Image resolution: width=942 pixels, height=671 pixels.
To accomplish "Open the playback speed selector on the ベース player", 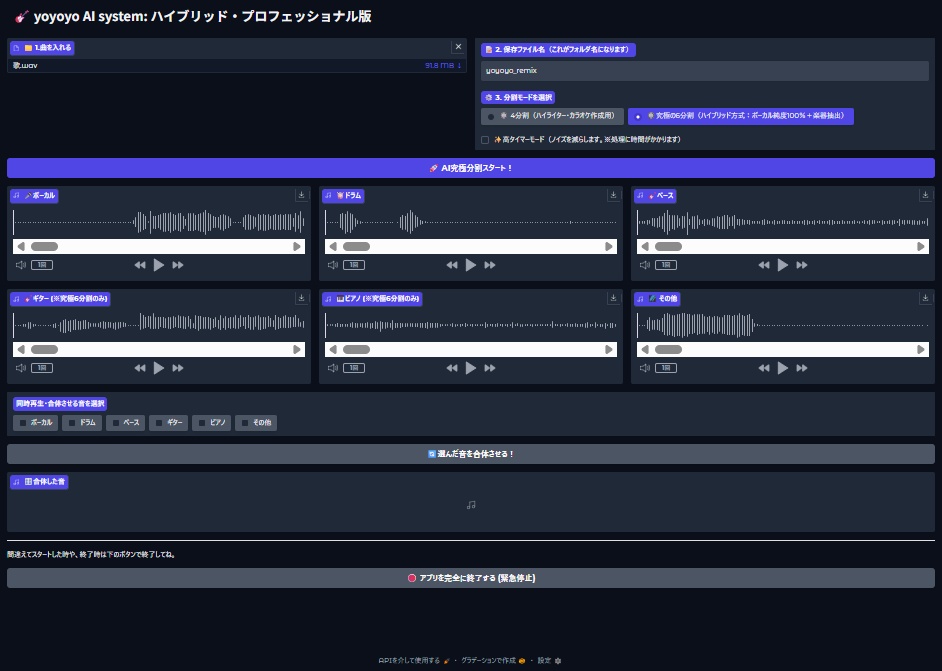I will coord(666,264).
